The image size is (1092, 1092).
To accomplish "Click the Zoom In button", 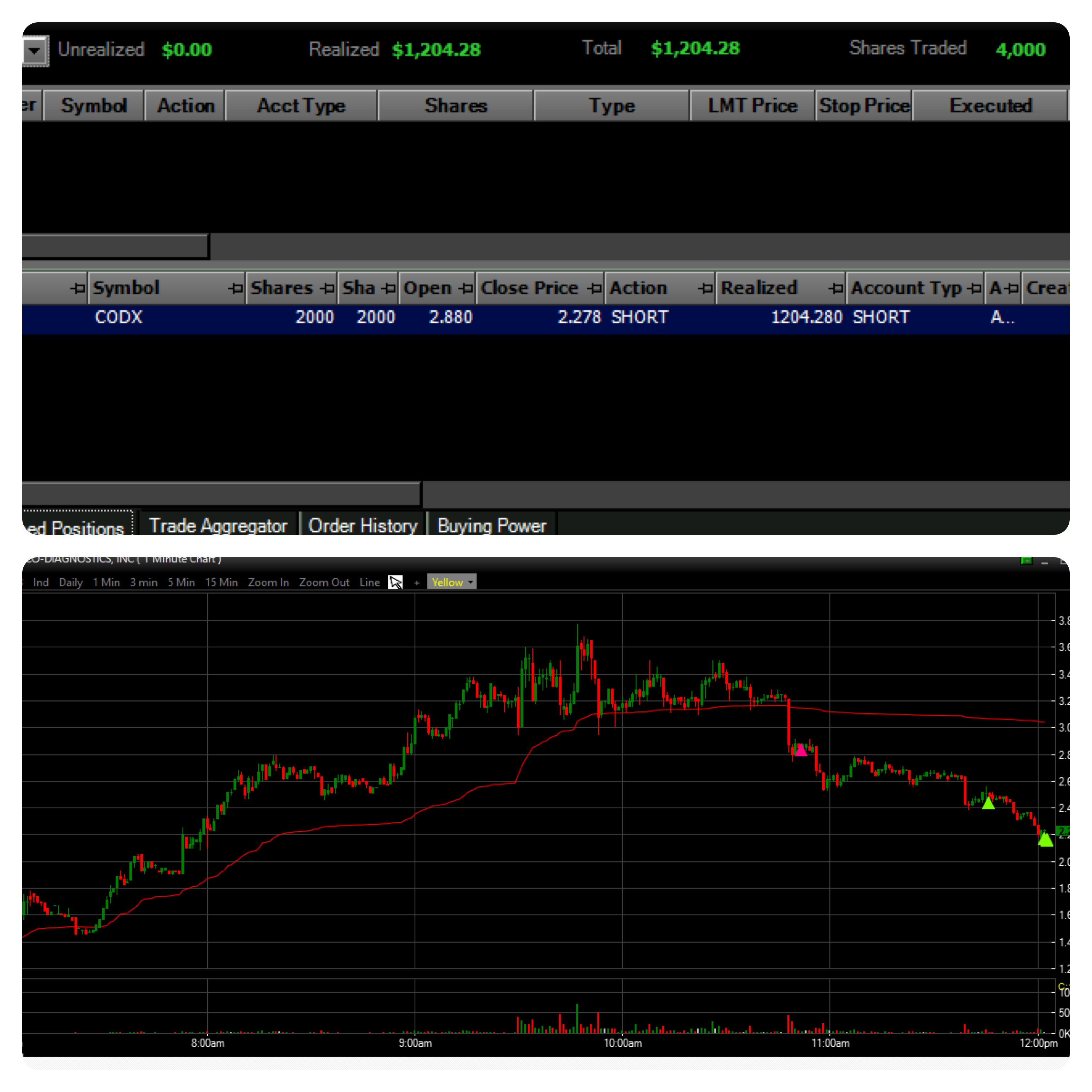I will click(x=268, y=582).
